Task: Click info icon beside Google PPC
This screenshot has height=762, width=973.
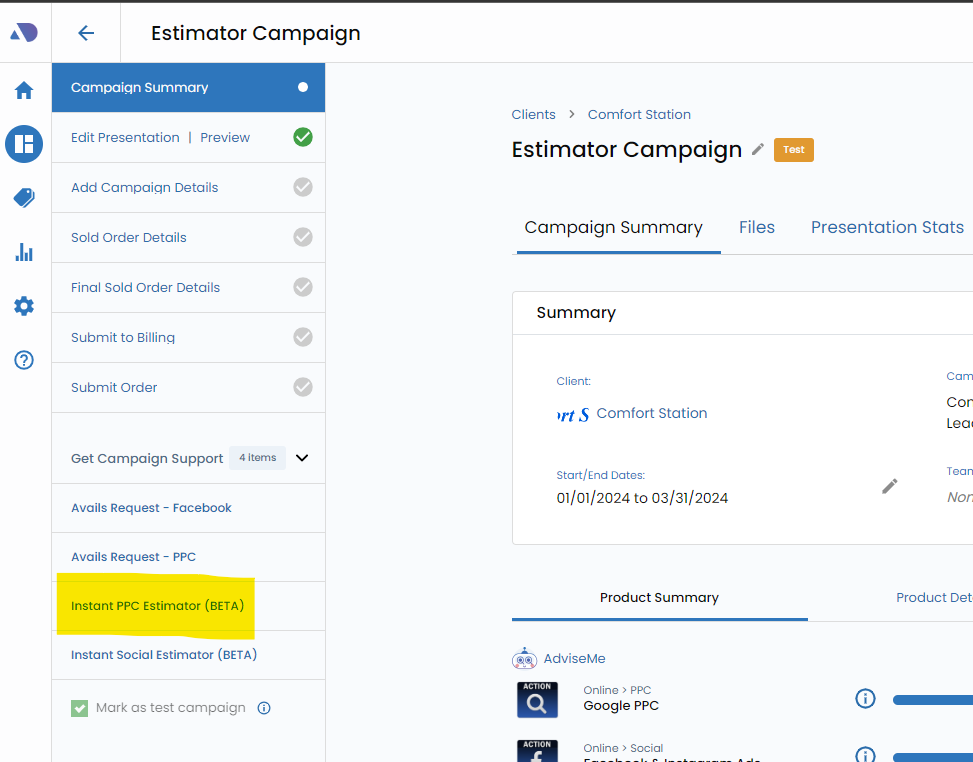Action: coord(865,699)
